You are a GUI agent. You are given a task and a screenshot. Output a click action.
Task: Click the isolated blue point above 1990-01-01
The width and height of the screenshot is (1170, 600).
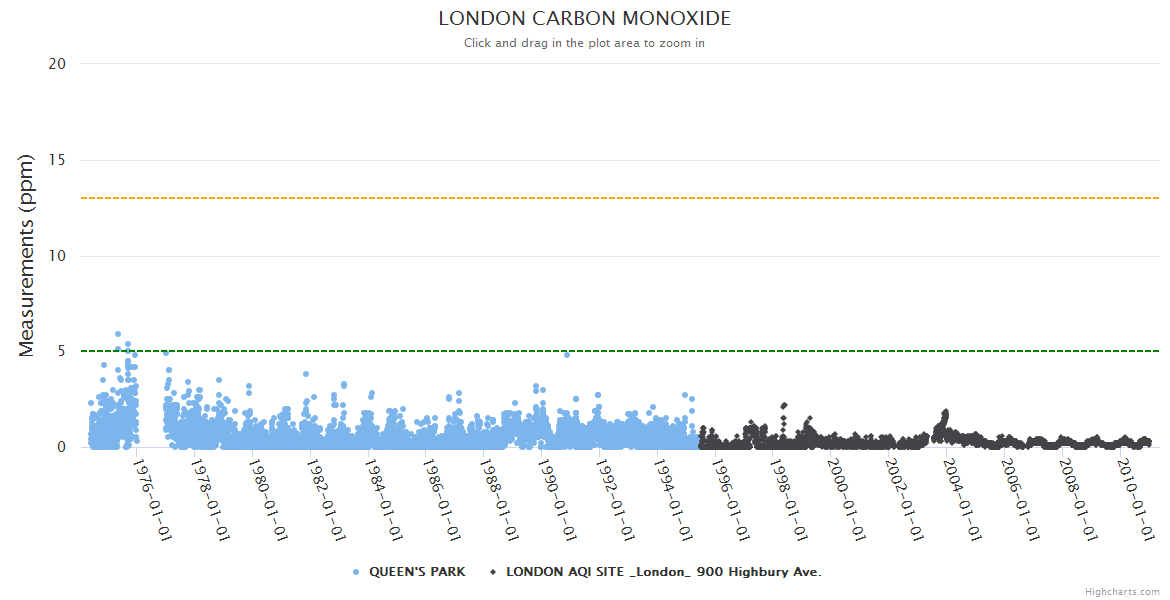567,355
